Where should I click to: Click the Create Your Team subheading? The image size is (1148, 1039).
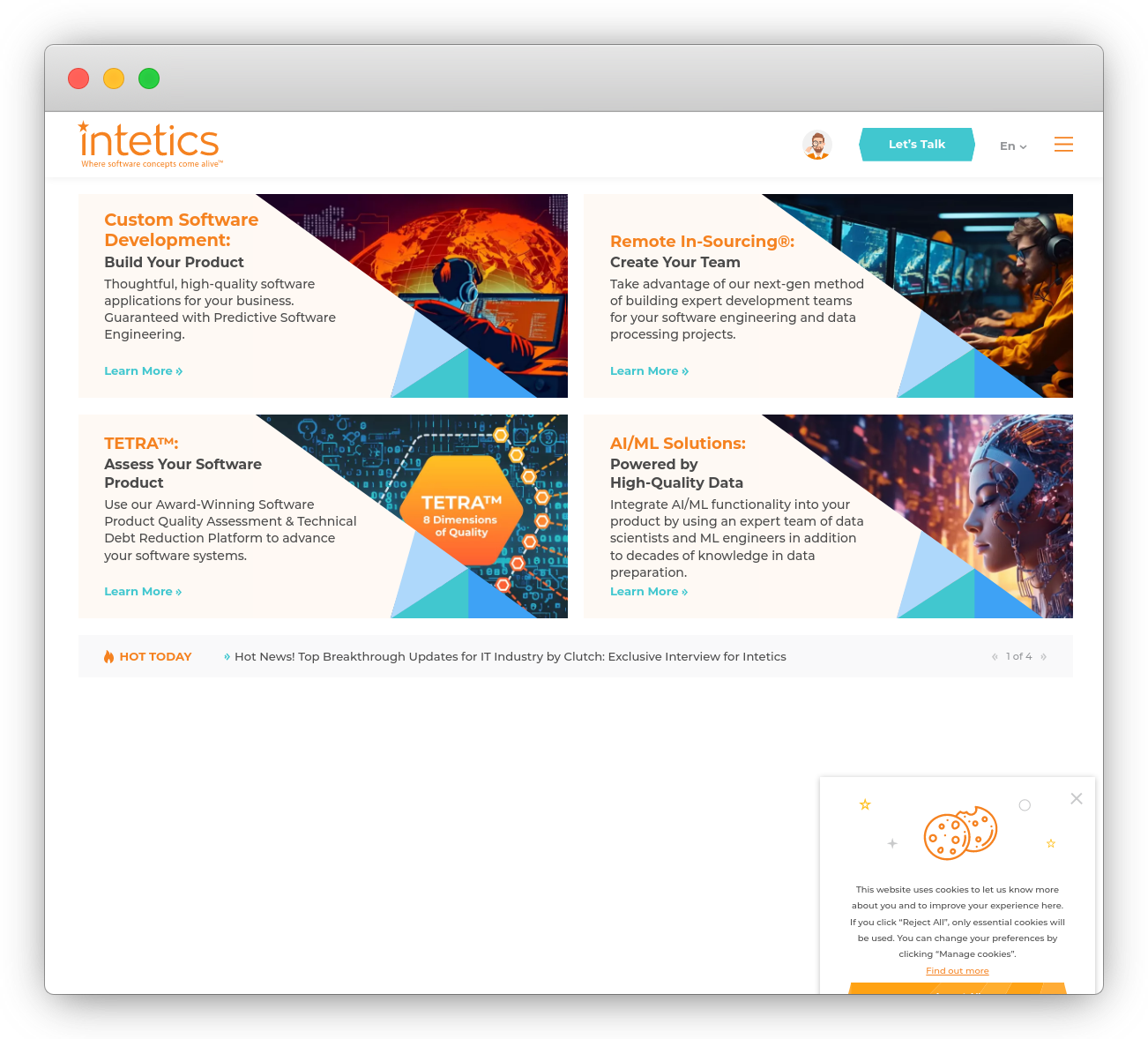675,262
